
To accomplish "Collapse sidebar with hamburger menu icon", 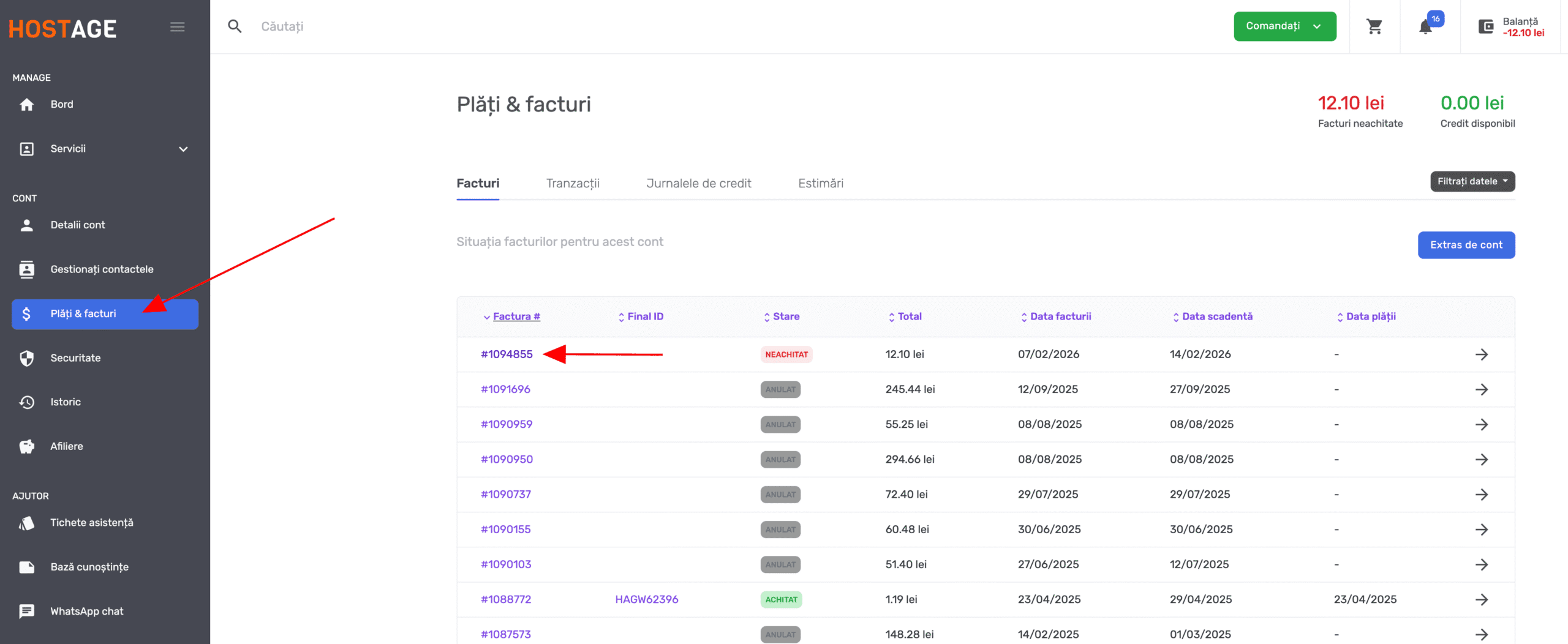I will [178, 27].
